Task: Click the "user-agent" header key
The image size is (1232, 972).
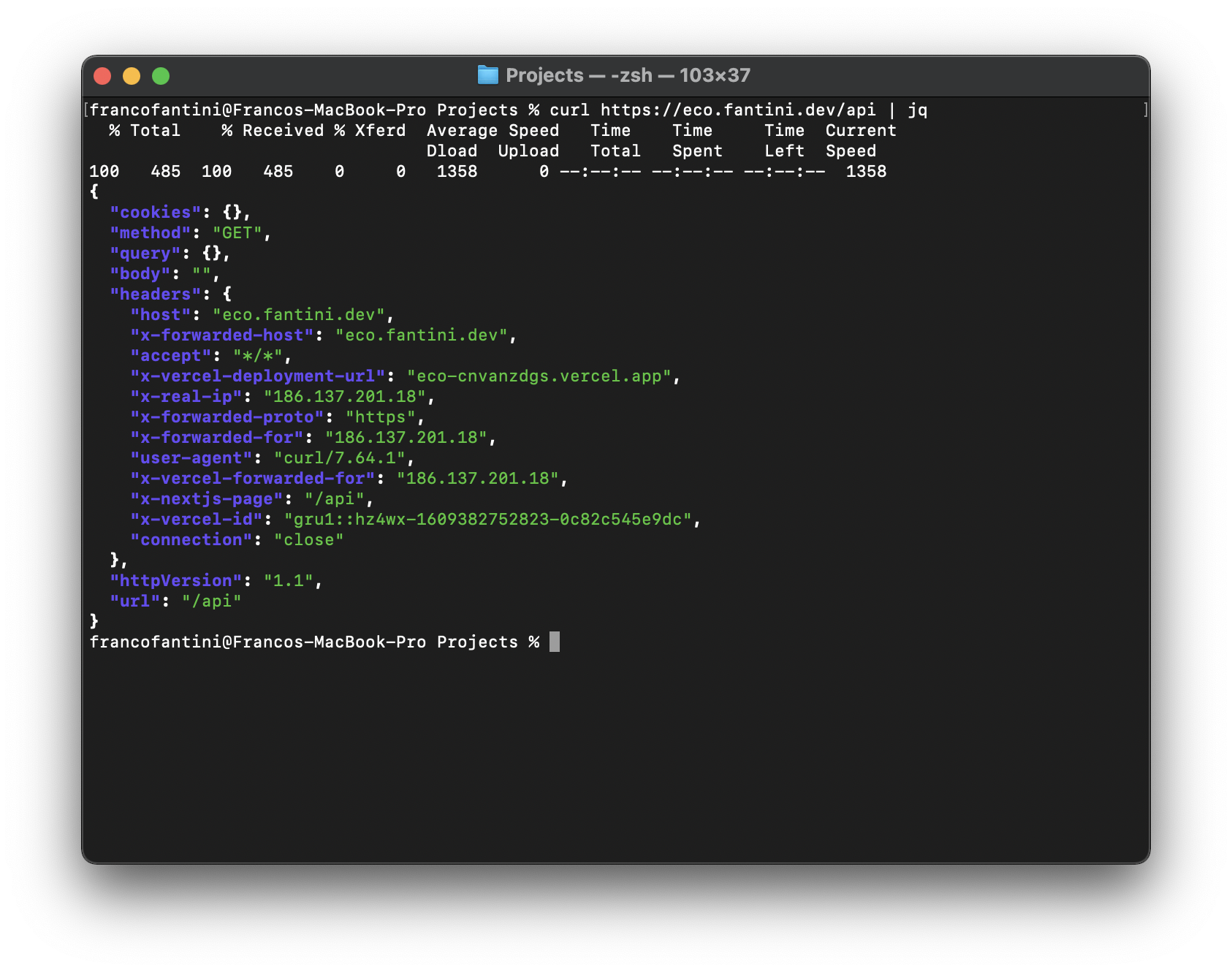Action: pos(191,457)
